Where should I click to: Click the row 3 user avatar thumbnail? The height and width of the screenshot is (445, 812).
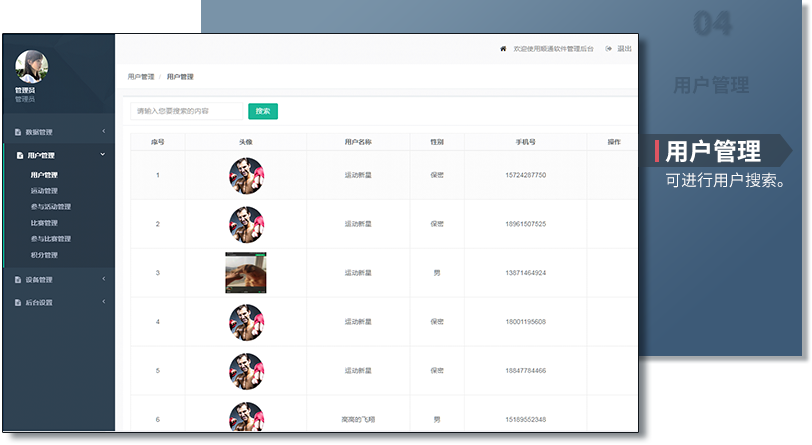245,273
